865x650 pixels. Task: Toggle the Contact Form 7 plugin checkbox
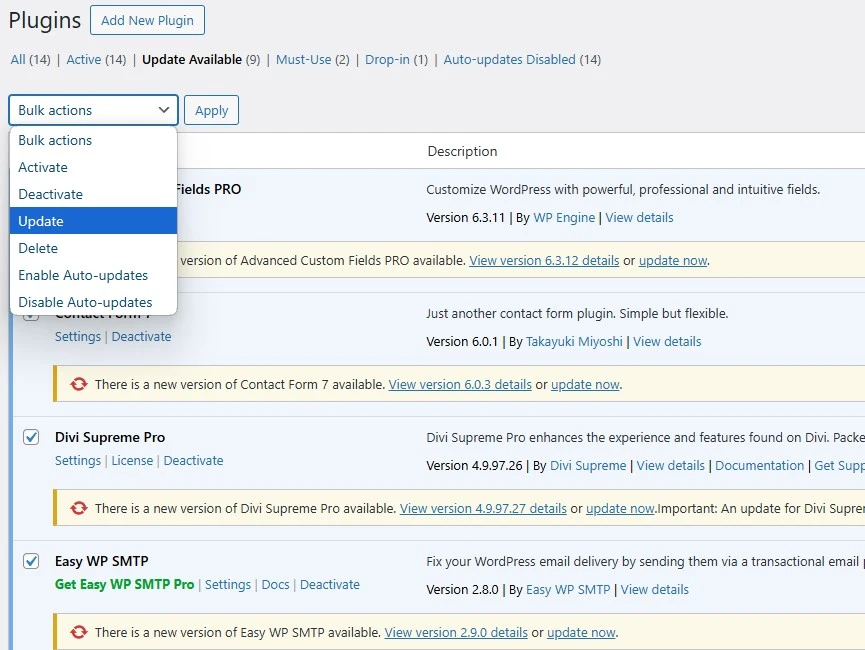[x=31, y=313]
